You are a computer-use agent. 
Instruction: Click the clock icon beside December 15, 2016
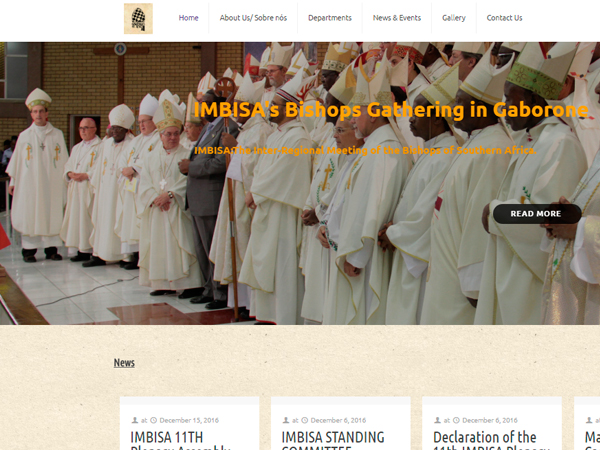click(153, 420)
